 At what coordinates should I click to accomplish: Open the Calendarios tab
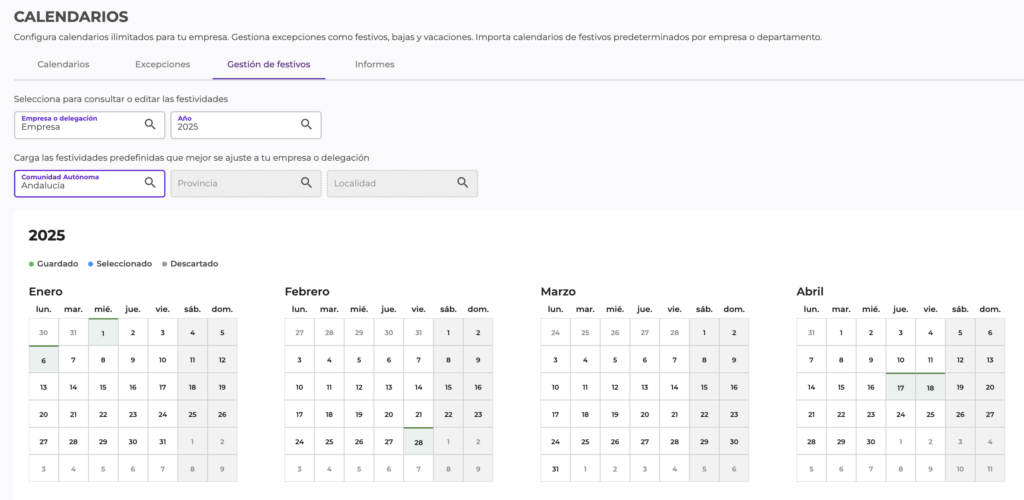click(x=63, y=64)
